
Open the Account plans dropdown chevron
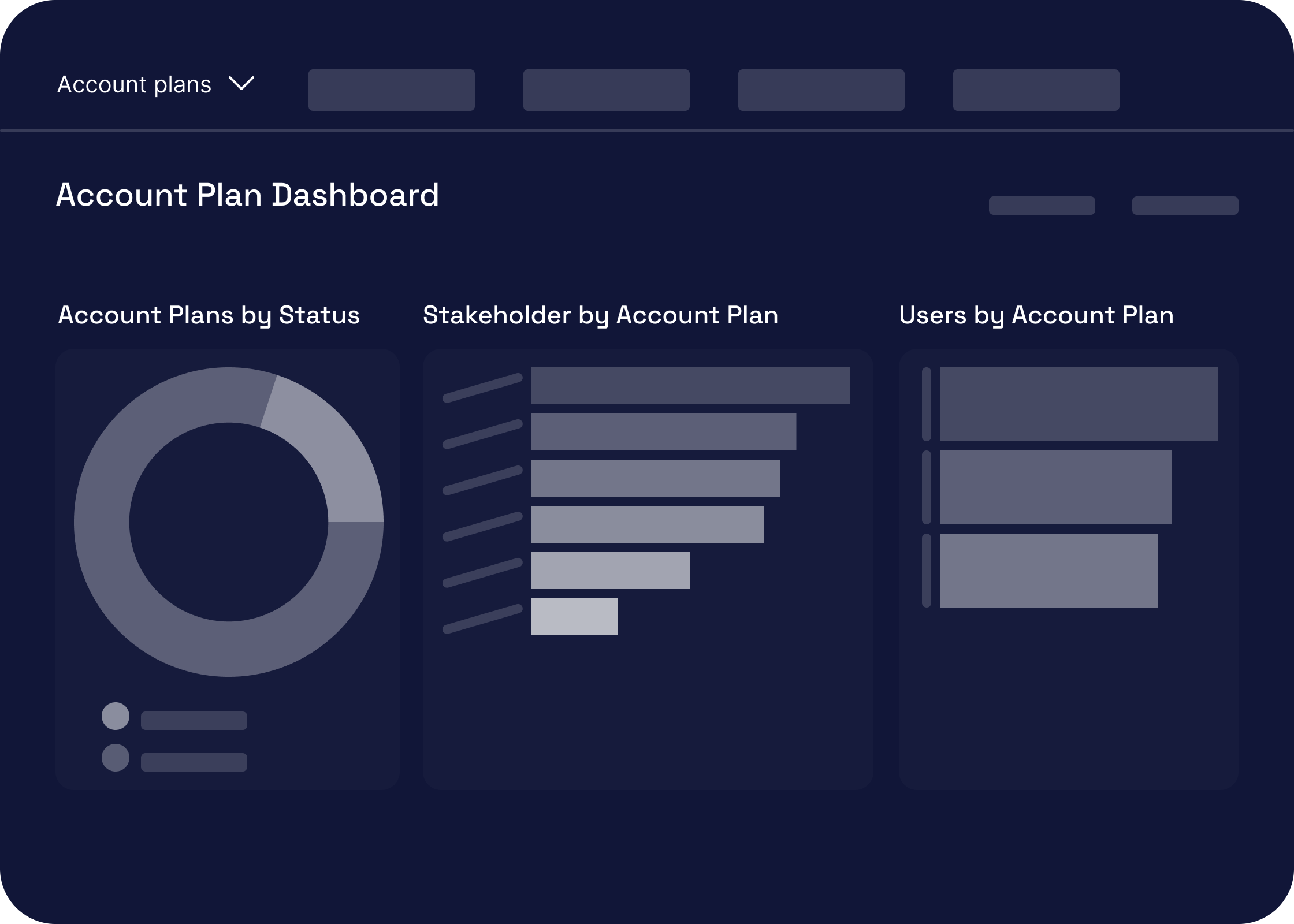coord(241,84)
